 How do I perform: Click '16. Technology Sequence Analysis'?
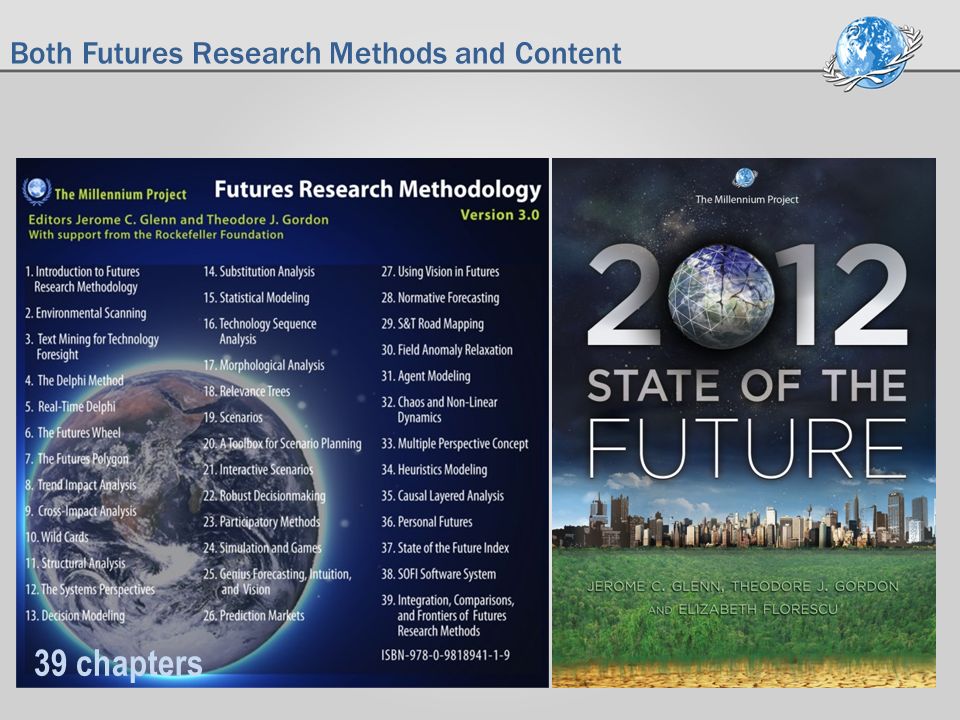click(260, 331)
